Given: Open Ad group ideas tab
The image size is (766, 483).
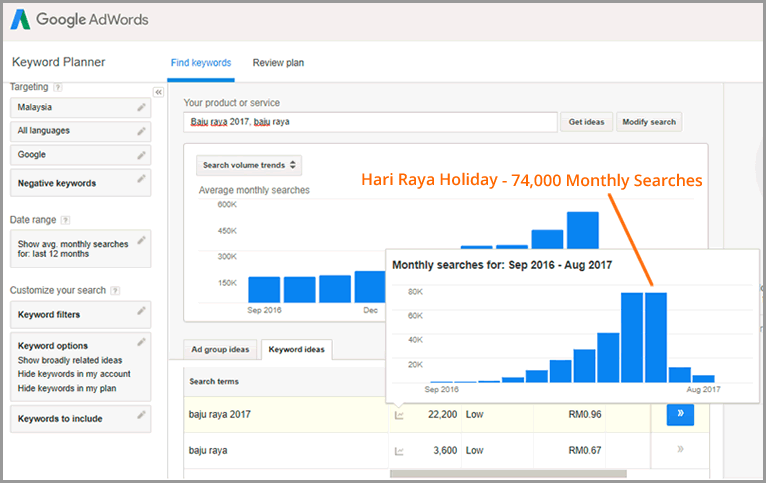Looking at the screenshot, I should (220, 349).
